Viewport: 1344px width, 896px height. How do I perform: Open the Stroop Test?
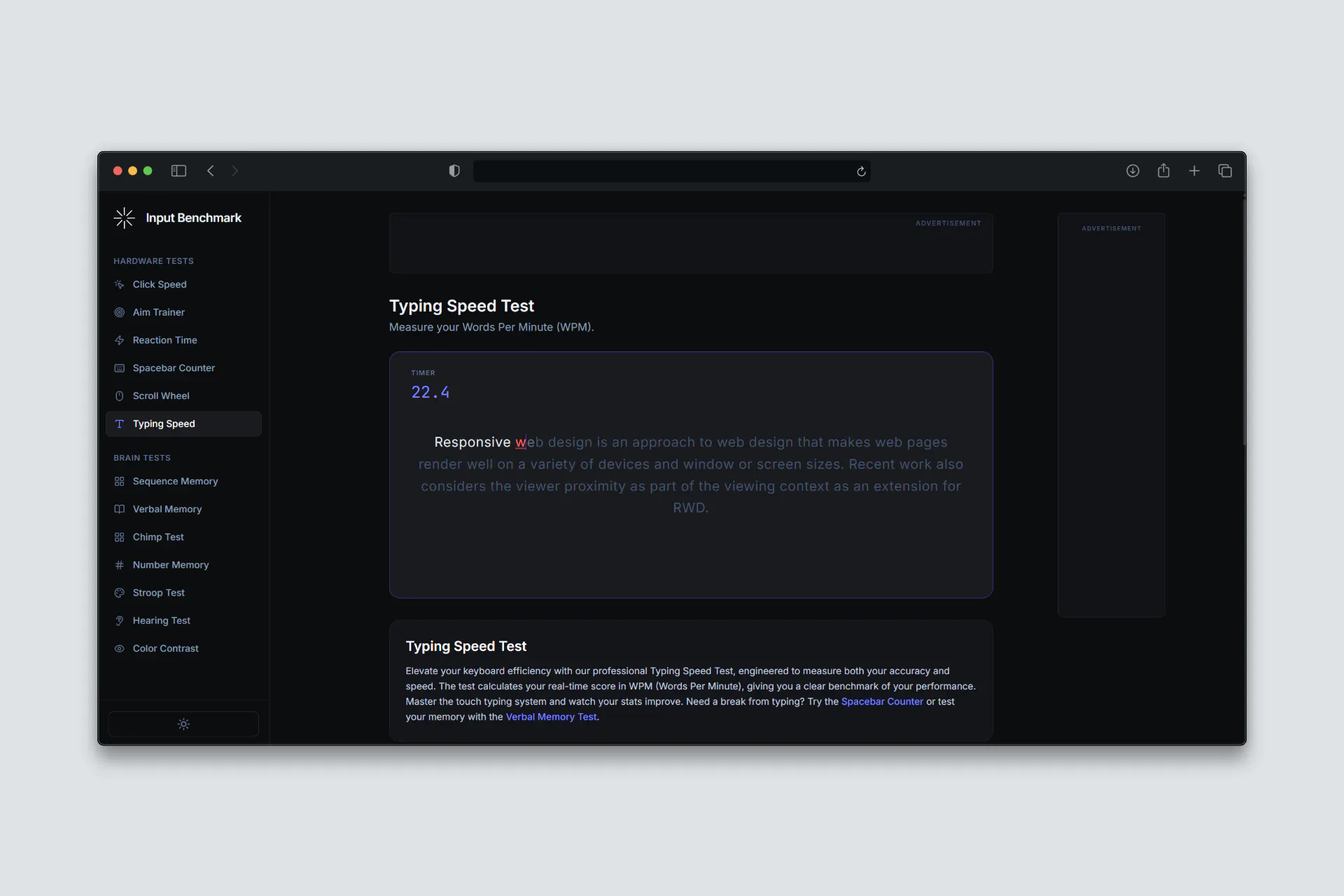[183, 593]
